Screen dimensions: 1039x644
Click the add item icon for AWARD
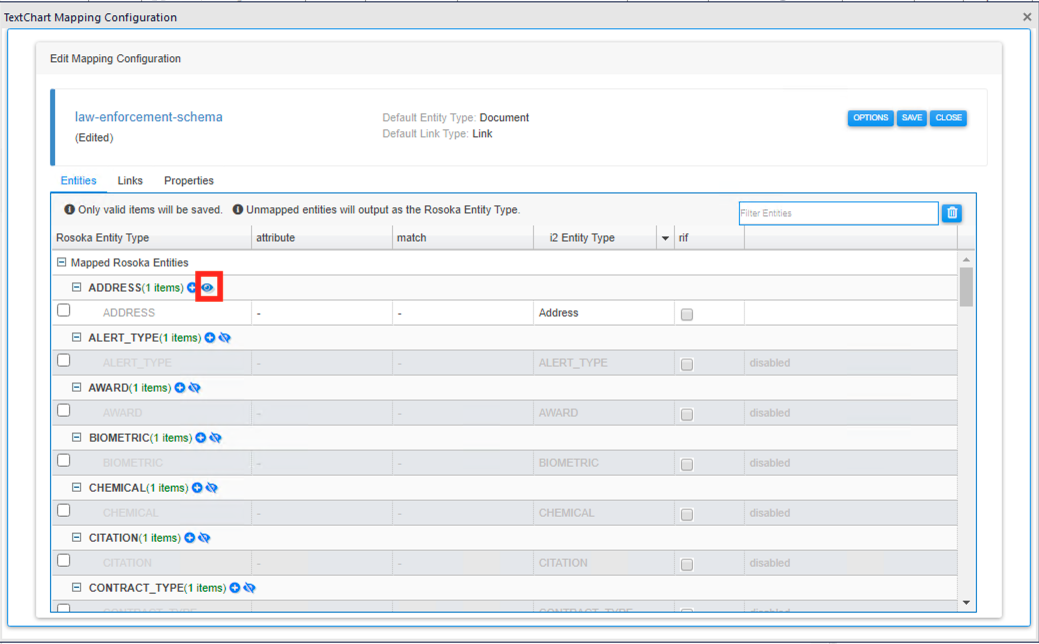(182, 387)
